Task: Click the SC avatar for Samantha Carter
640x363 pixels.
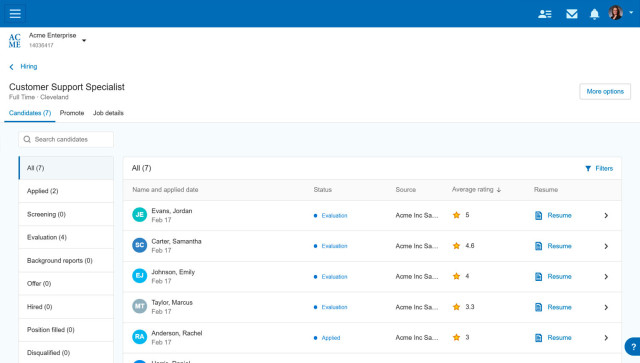Action: point(140,245)
